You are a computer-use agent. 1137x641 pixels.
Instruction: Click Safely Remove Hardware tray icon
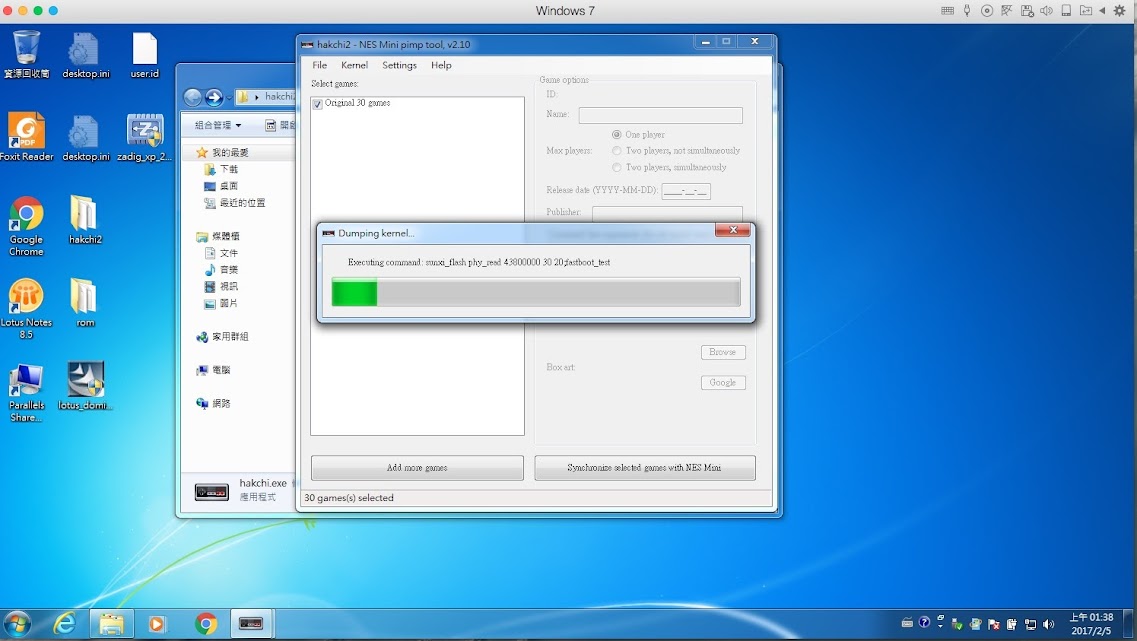pyautogui.click(x=957, y=624)
